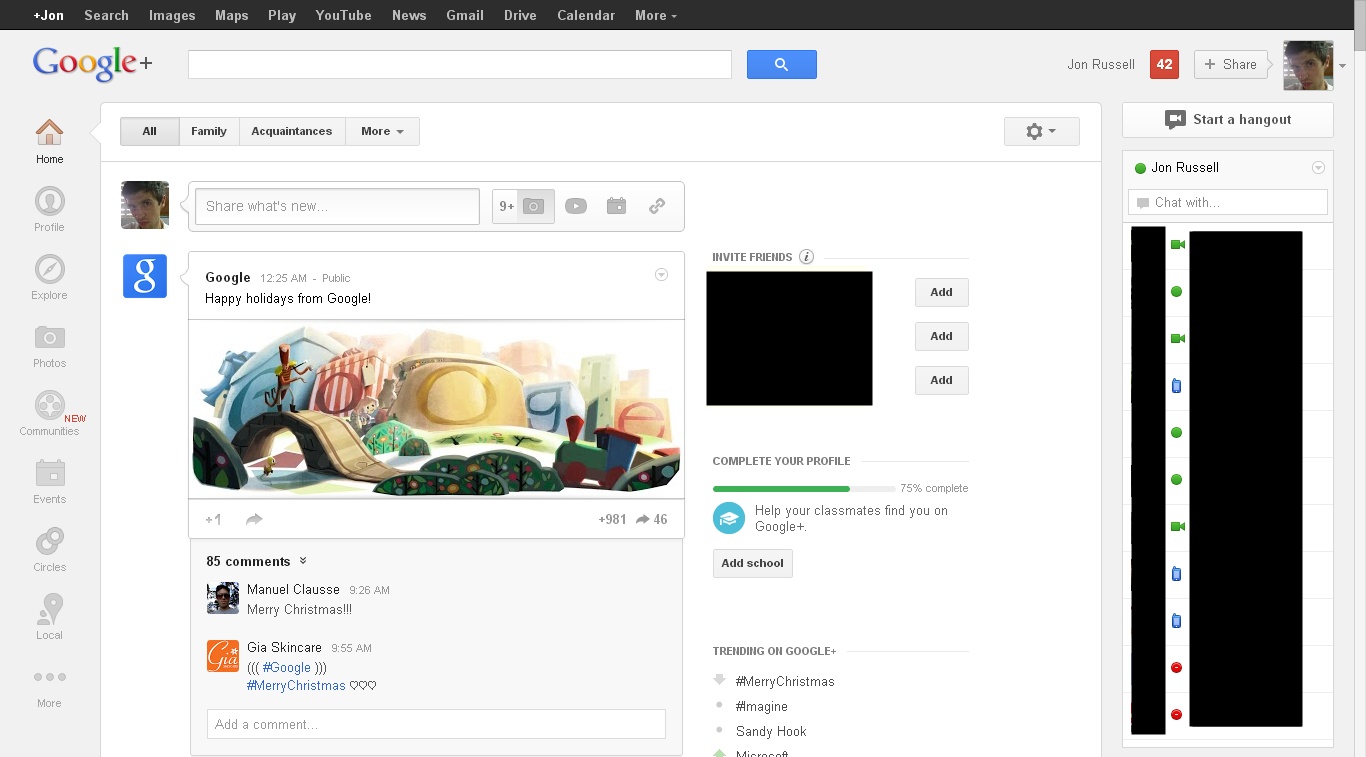Image resolution: width=1366 pixels, height=757 pixels.
Task: Create an event from share box
Action: click(616, 206)
